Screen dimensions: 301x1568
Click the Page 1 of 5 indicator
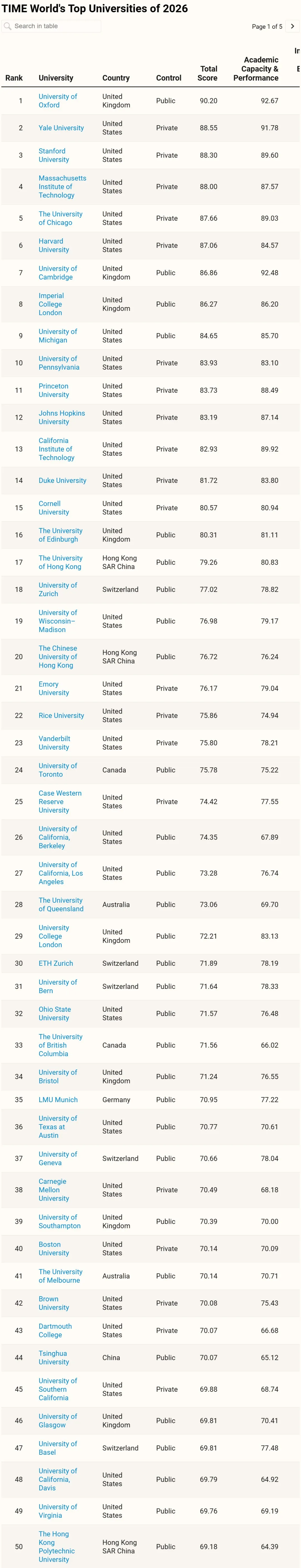[x=267, y=27]
